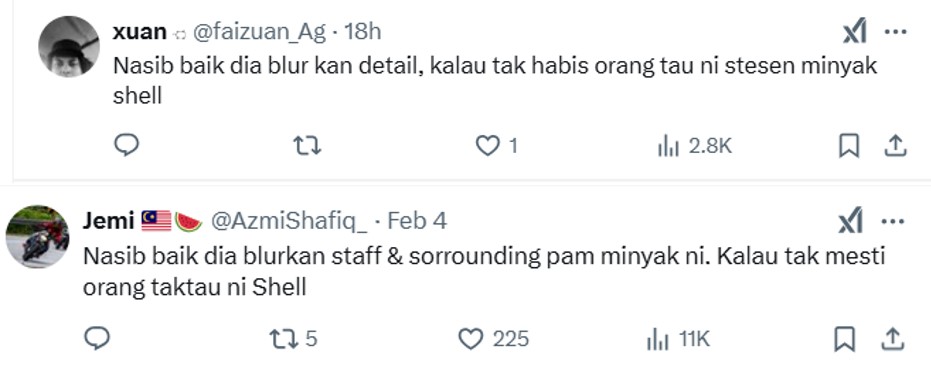The width and height of the screenshot is (931, 367).
Task: Open Grok icon on Jemi's tweet
Action: pos(850,222)
